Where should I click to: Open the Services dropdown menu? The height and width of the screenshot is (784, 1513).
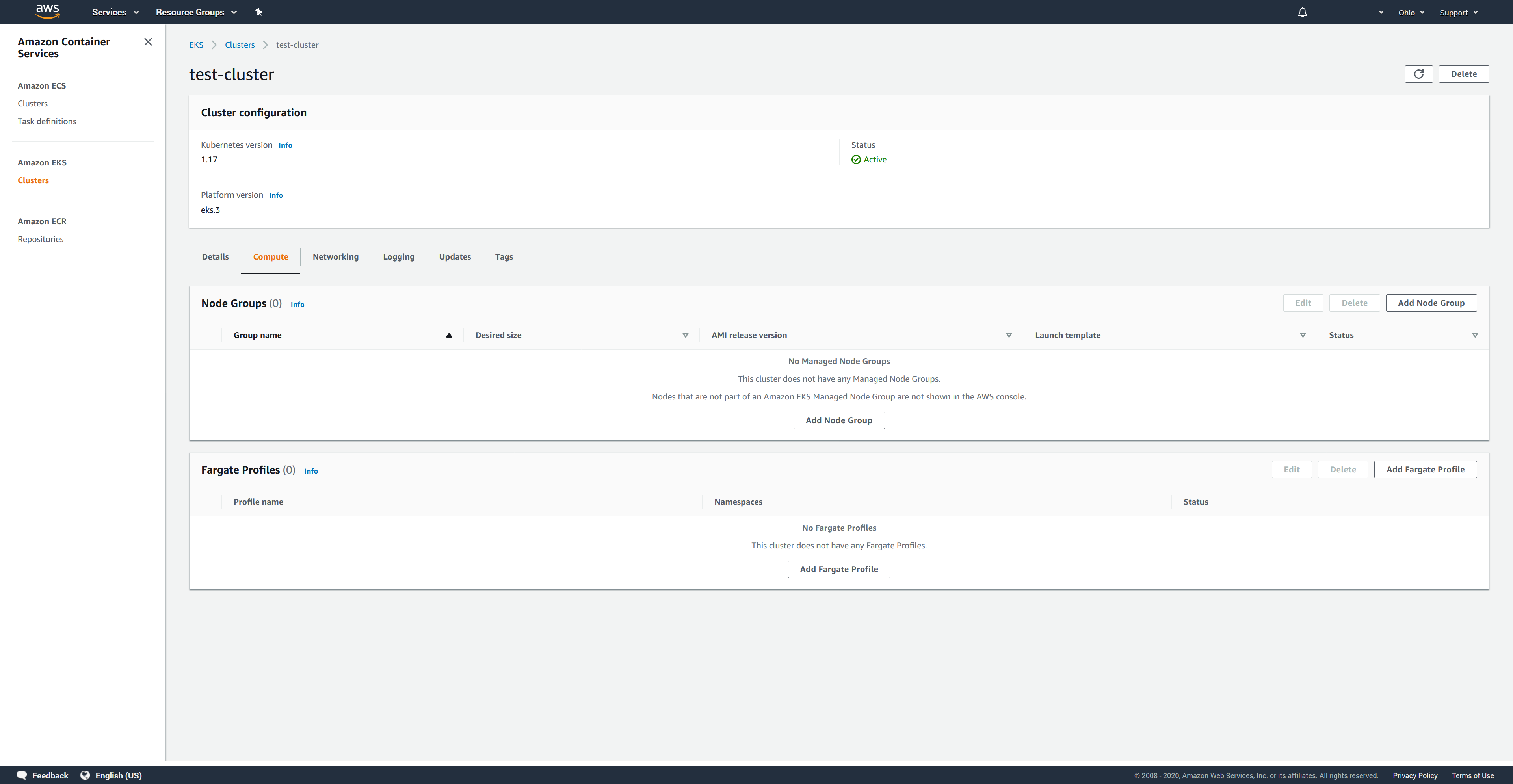tap(115, 12)
